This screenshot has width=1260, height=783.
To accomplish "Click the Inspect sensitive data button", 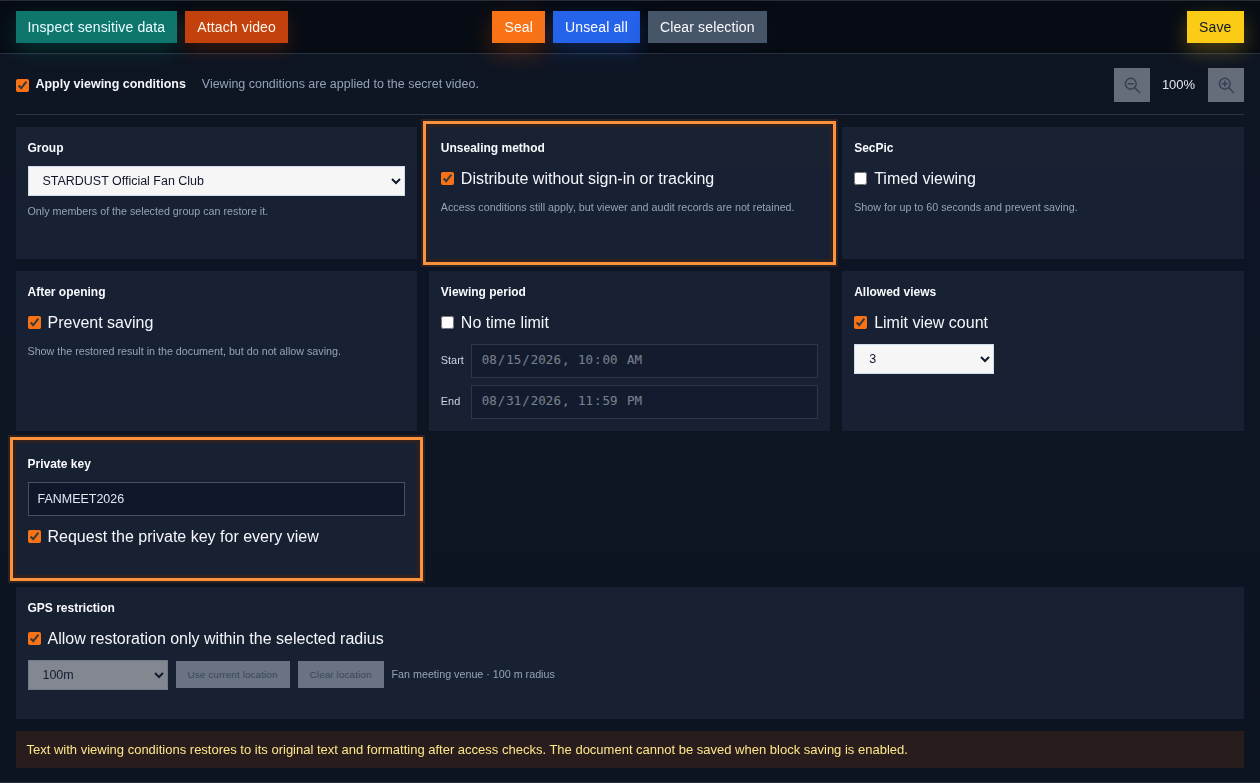I will (96, 27).
